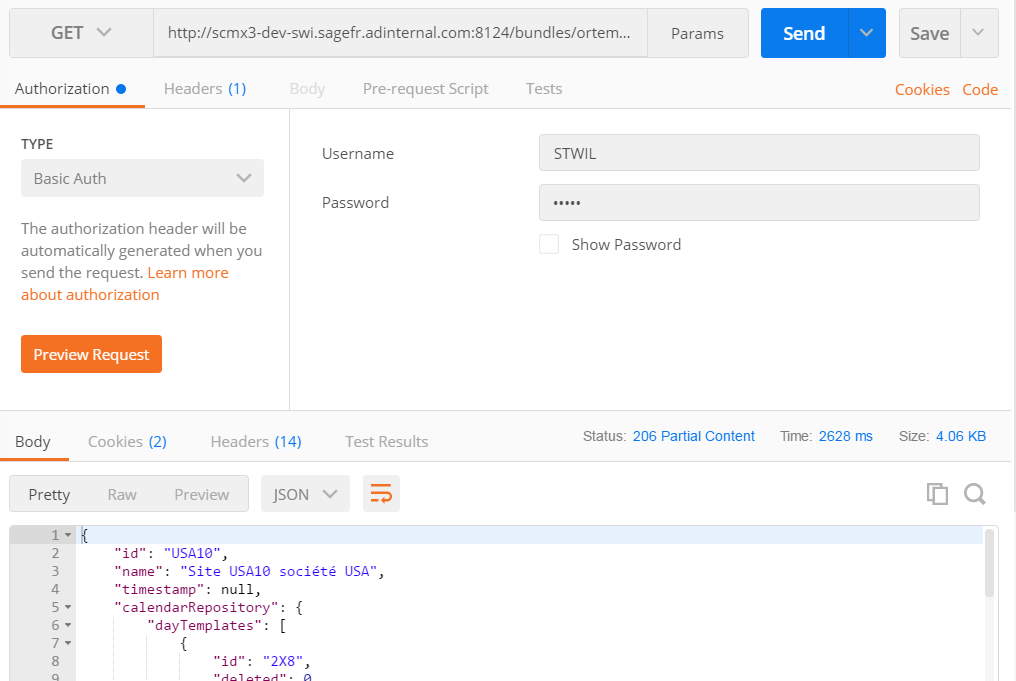Click the Username input field
The width and height of the screenshot is (1016, 681).
tap(759, 153)
